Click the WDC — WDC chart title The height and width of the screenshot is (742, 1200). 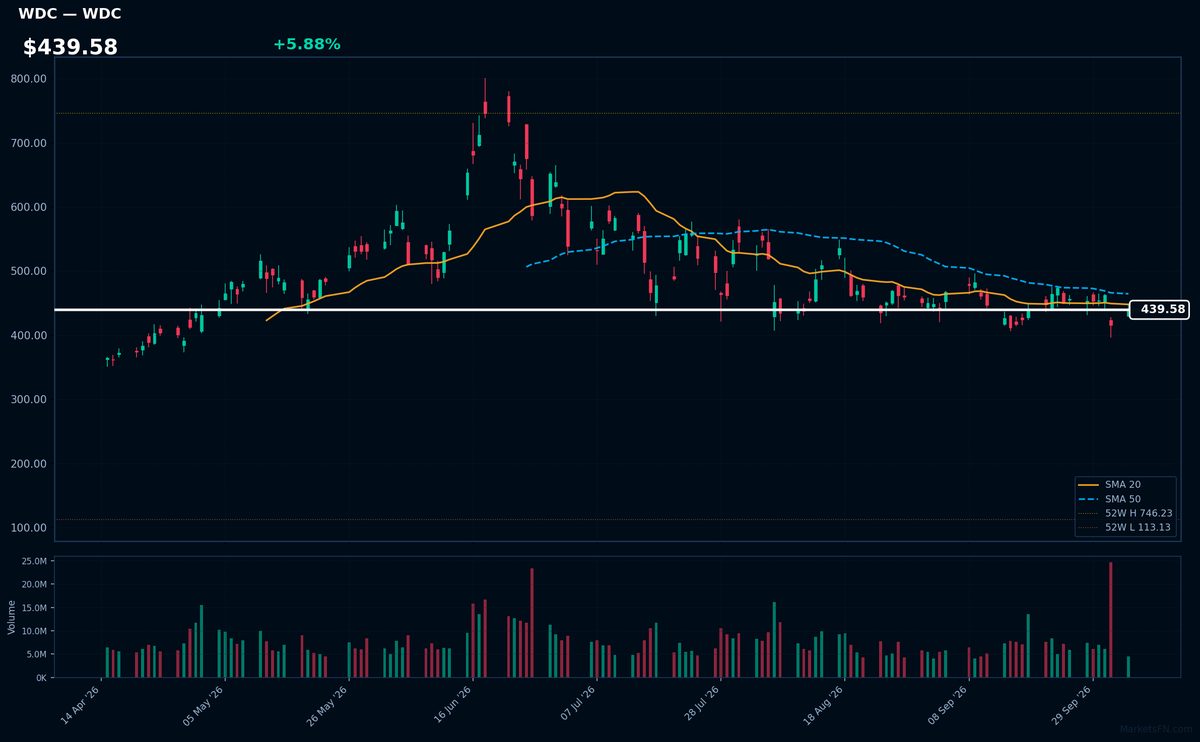[70, 14]
